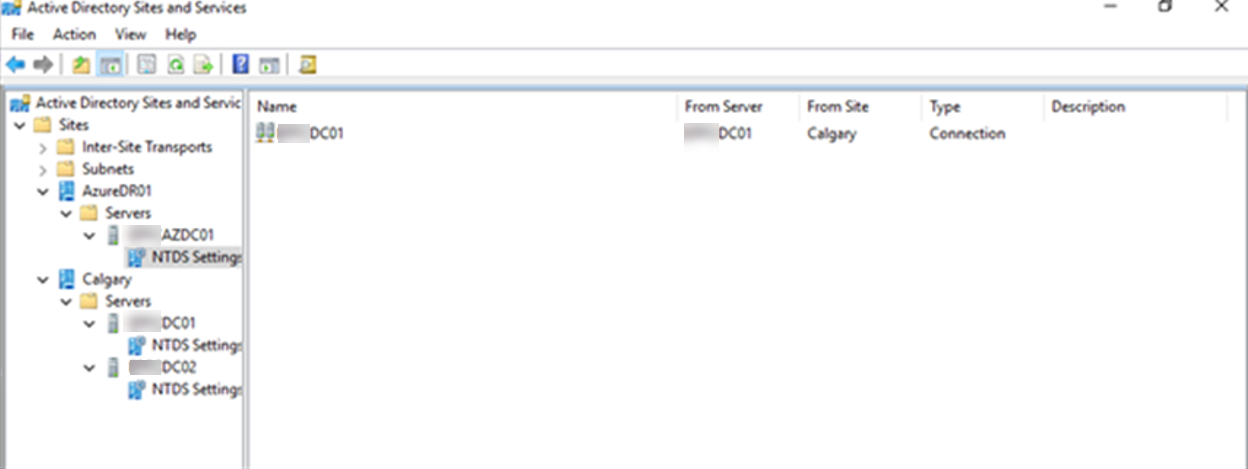Select Inter-Site Transports in the tree
Viewport: 1248px width, 469px height.
point(147,147)
